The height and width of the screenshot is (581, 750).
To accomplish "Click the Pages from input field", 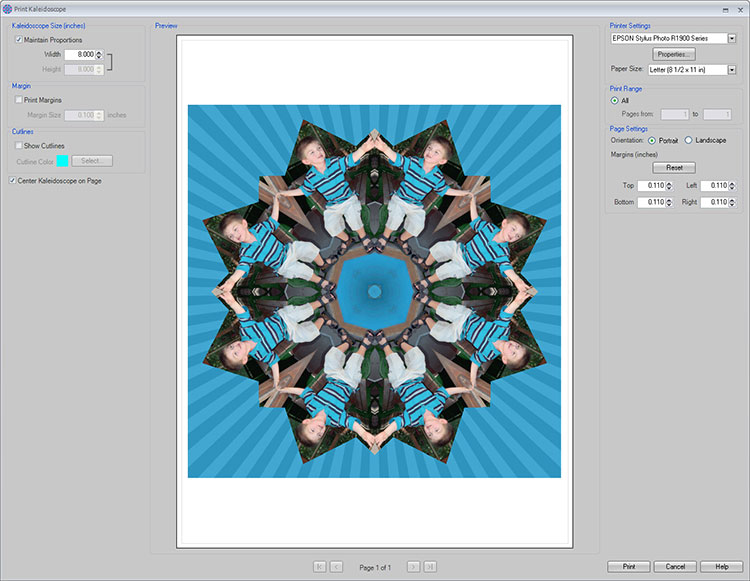I will click(x=674, y=114).
